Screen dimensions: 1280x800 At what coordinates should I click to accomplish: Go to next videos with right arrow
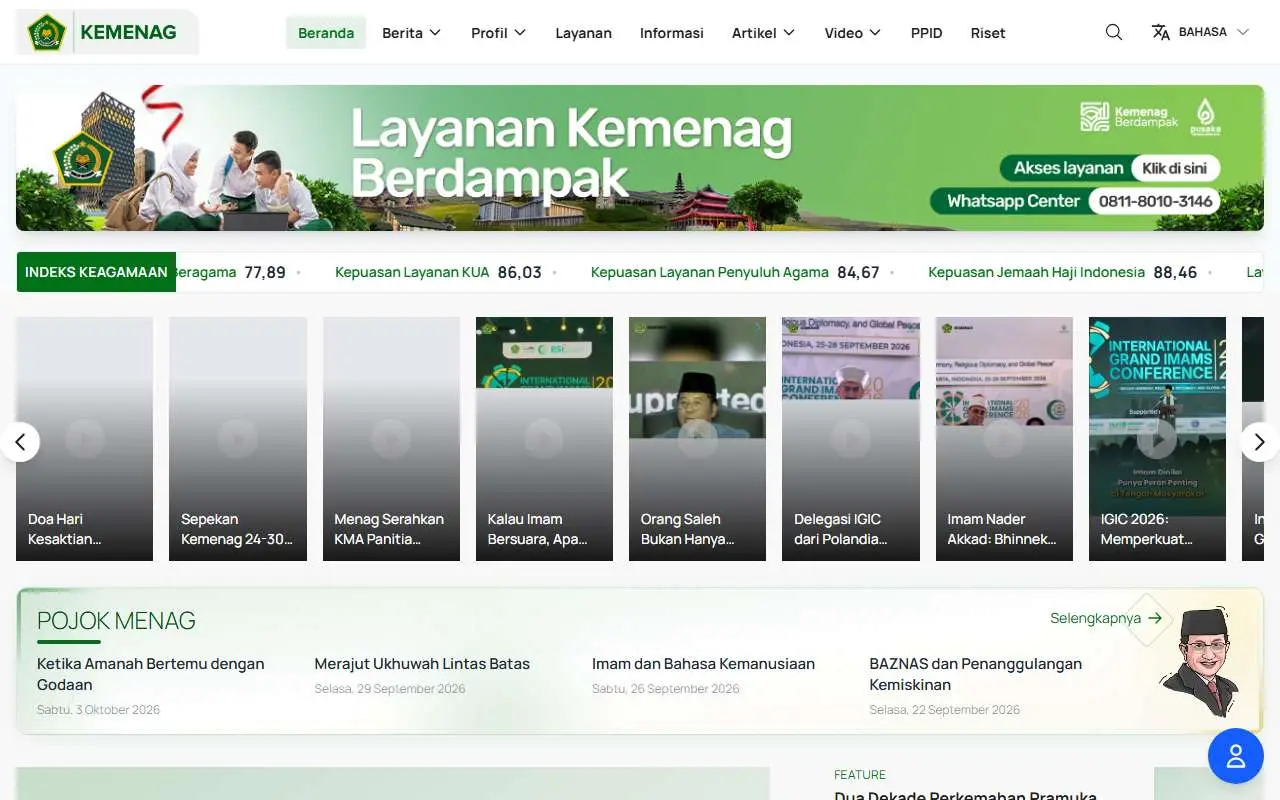click(x=1260, y=441)
